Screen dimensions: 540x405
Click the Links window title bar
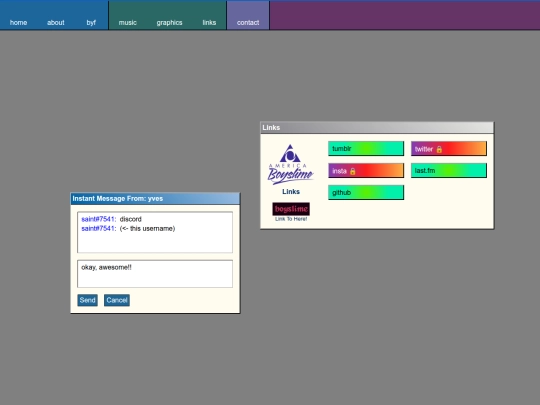(377, 127)
